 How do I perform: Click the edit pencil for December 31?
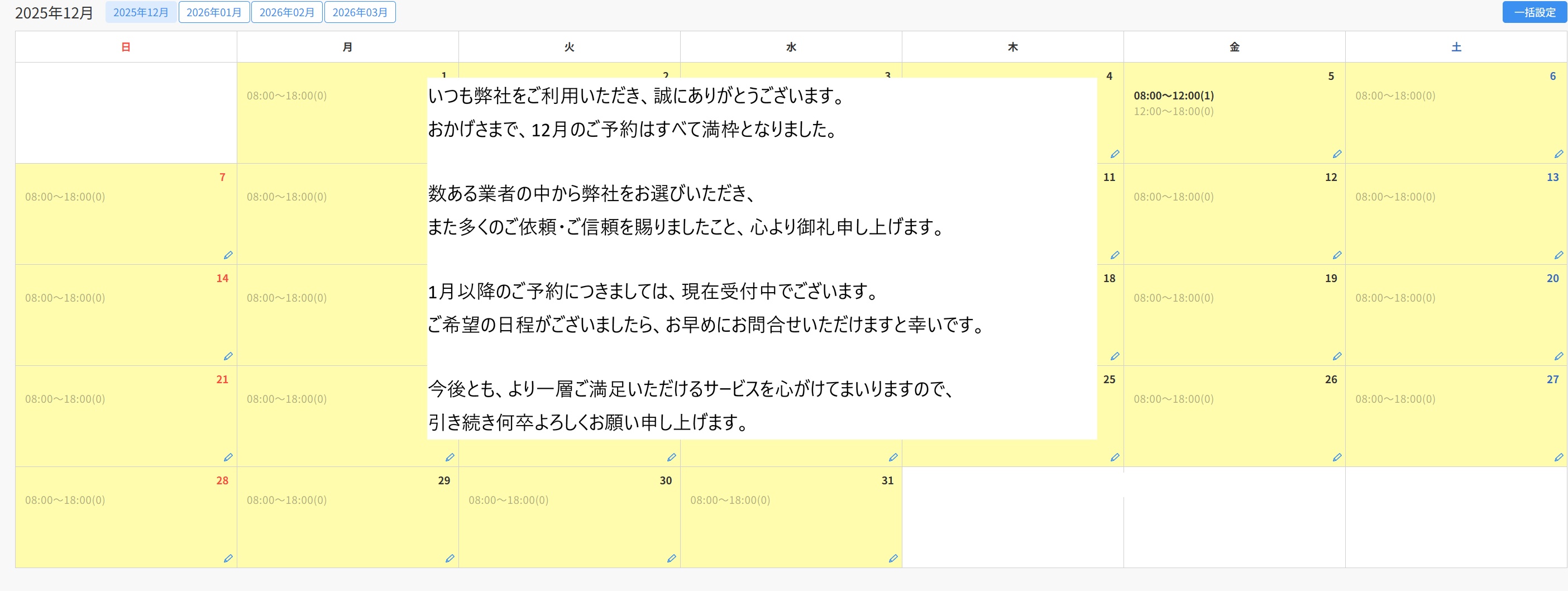point(893,558)
